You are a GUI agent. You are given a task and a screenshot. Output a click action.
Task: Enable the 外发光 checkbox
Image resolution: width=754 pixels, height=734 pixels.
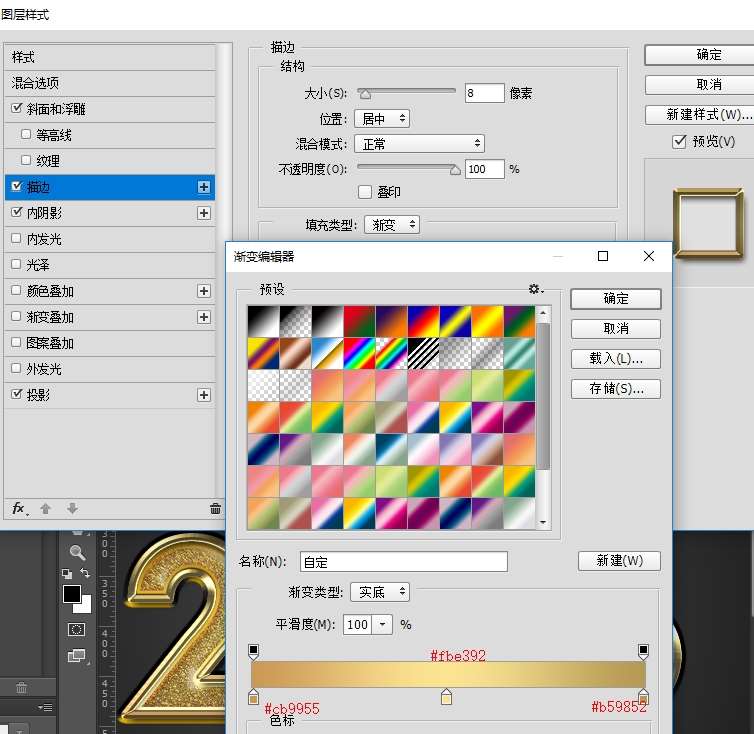[15, 369]
